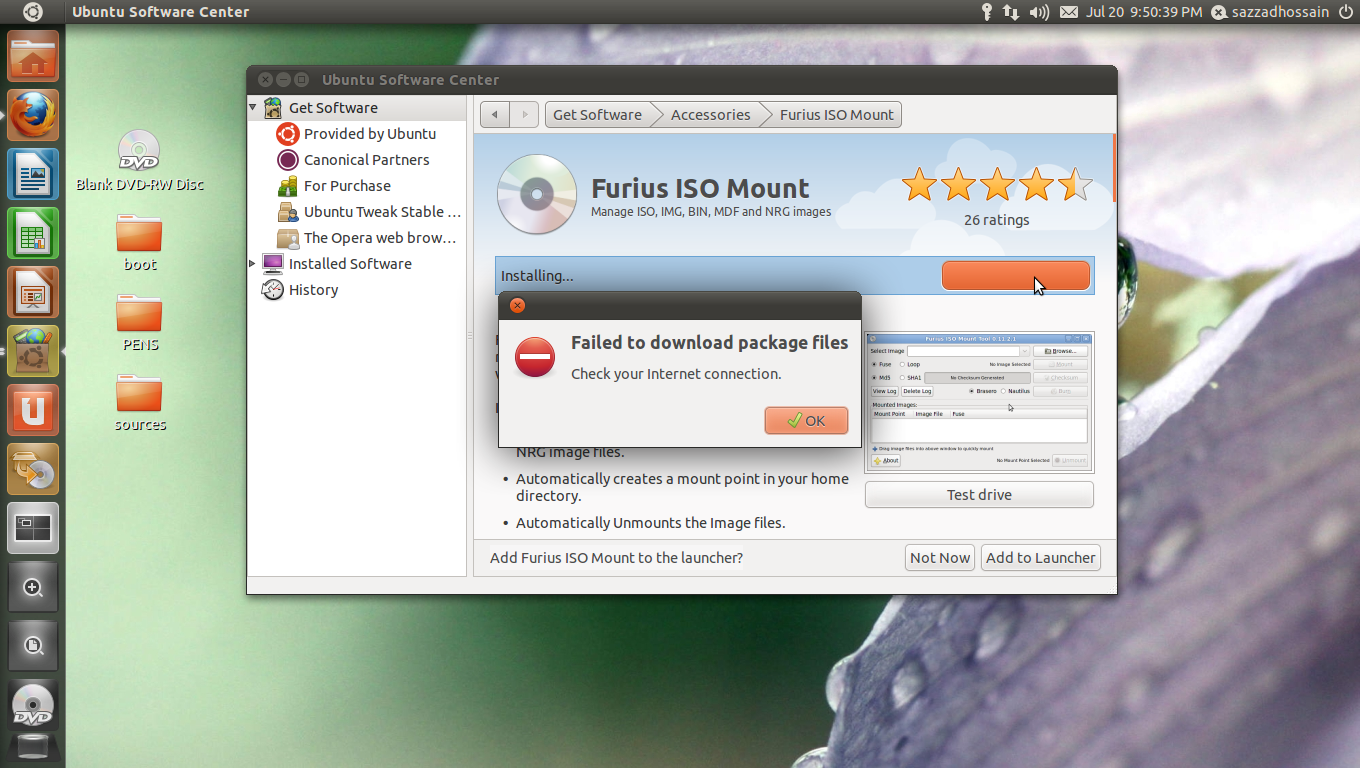Select the For Purchase category
Image resolution: width=1360 pixels, height=768 pixels.
pos(346,186)
